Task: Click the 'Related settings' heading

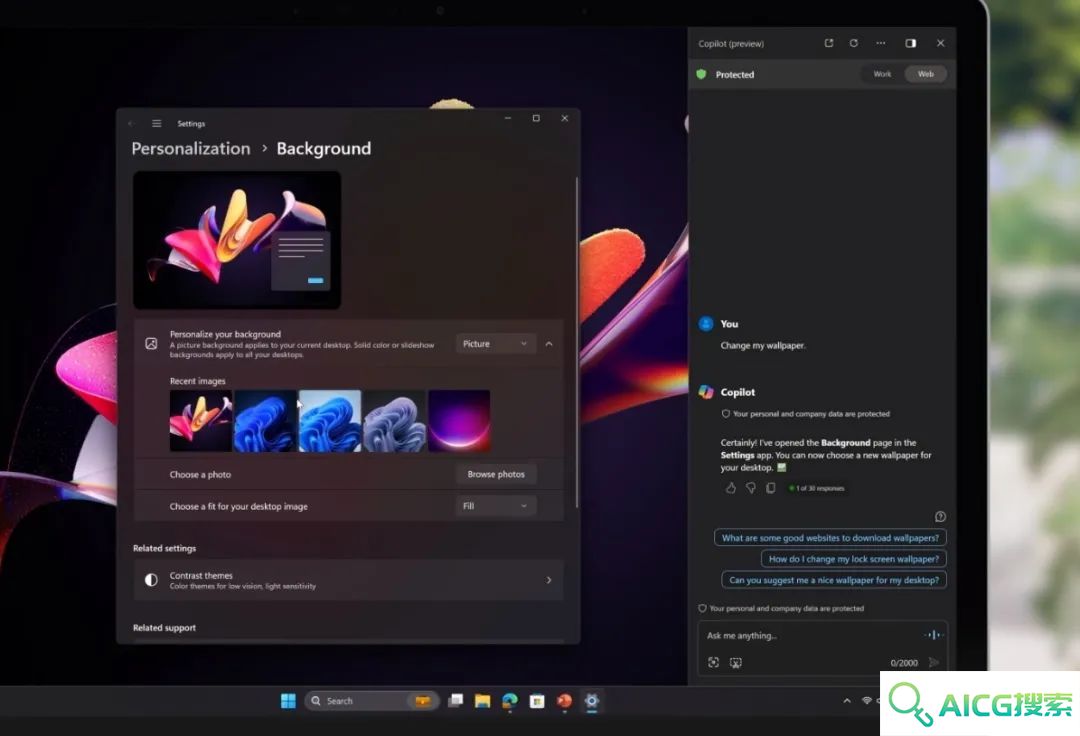Action: tap(165, 548)
